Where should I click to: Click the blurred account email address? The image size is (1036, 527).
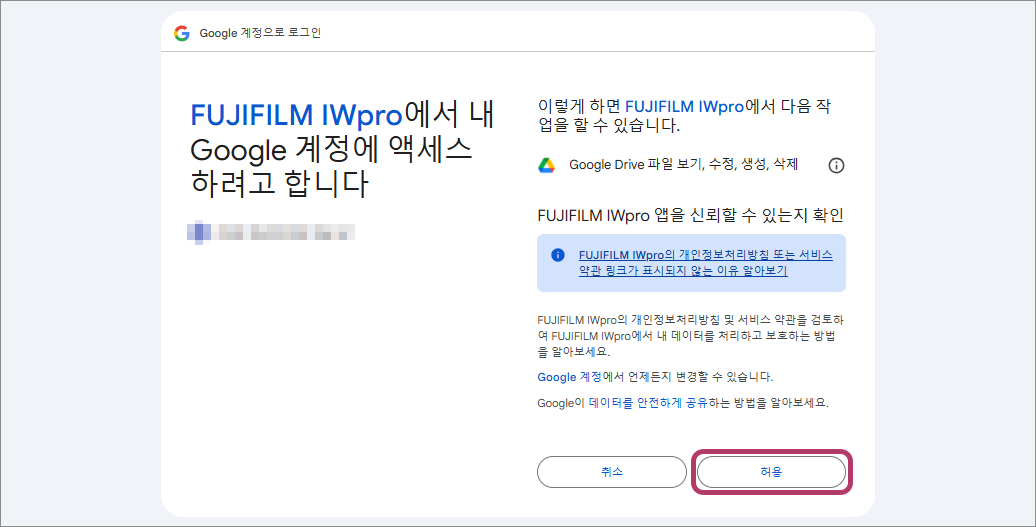tap(271, 232)
